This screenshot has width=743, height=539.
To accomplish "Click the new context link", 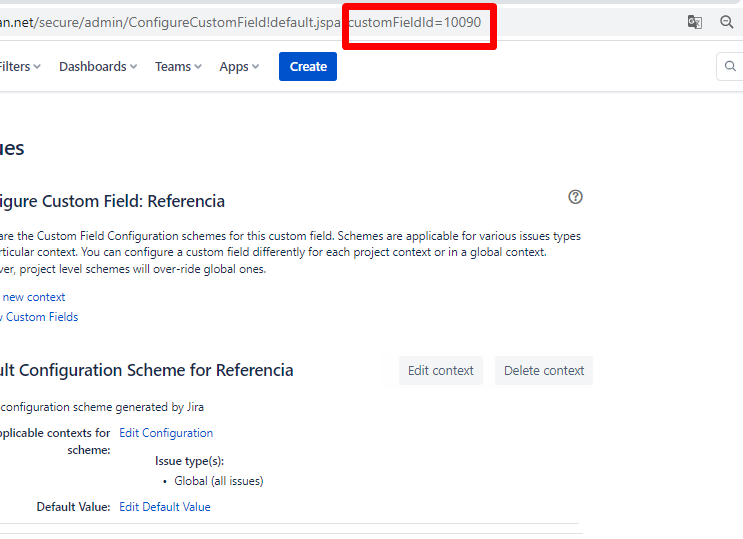I will click(x=33, y=297).
